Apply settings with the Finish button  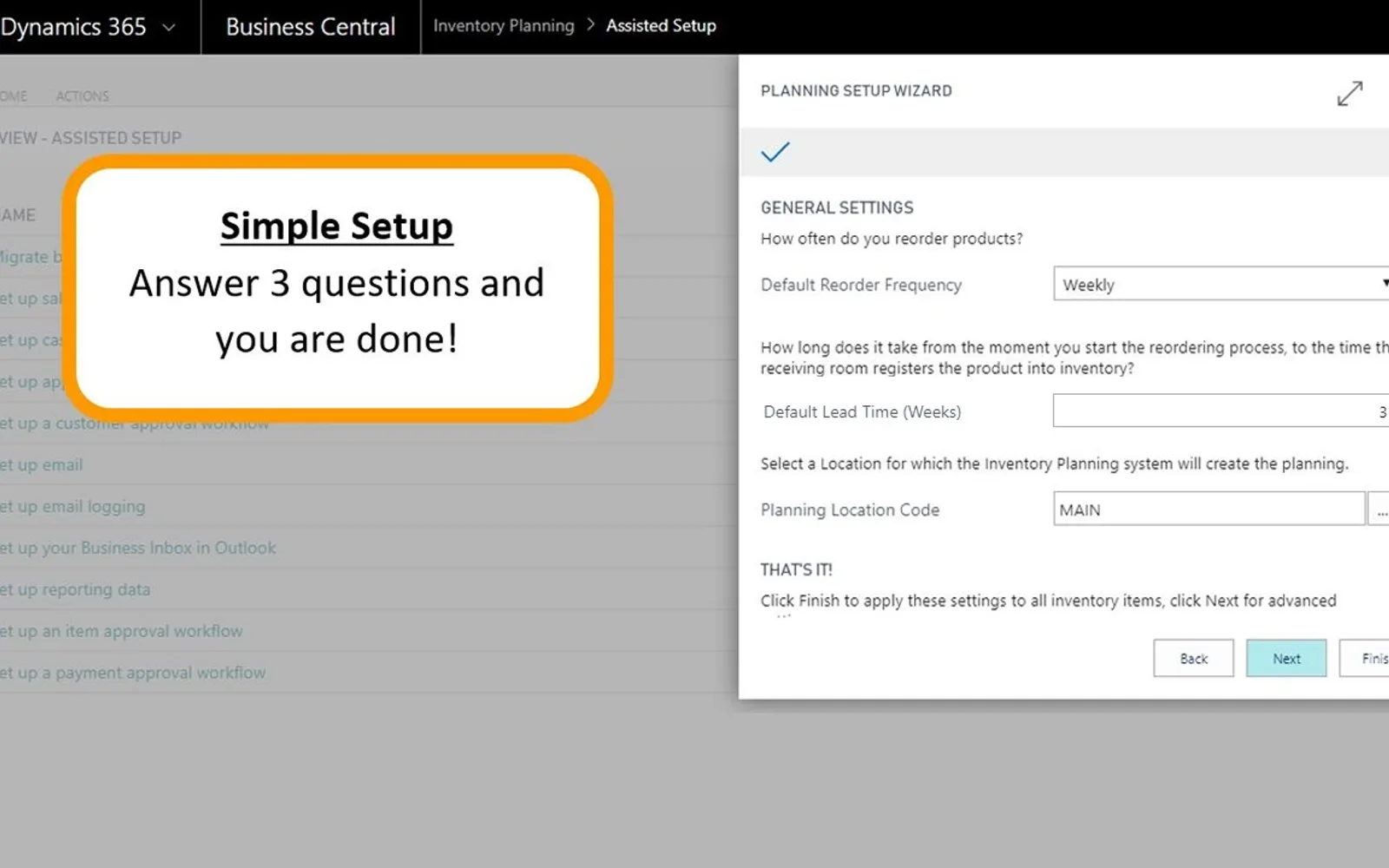(1365, 659)
